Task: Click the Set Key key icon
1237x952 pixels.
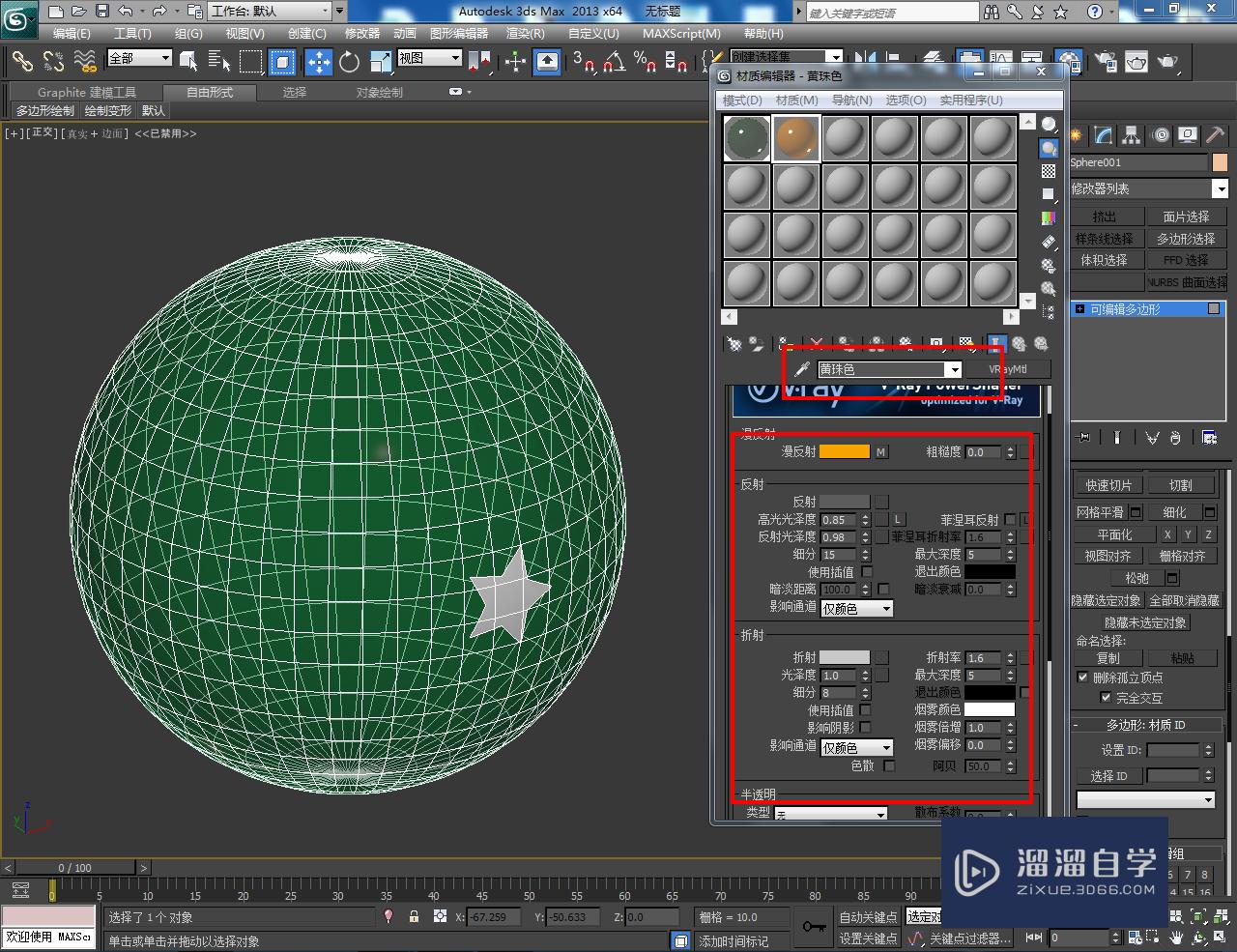Action: (x=814, y=927)
